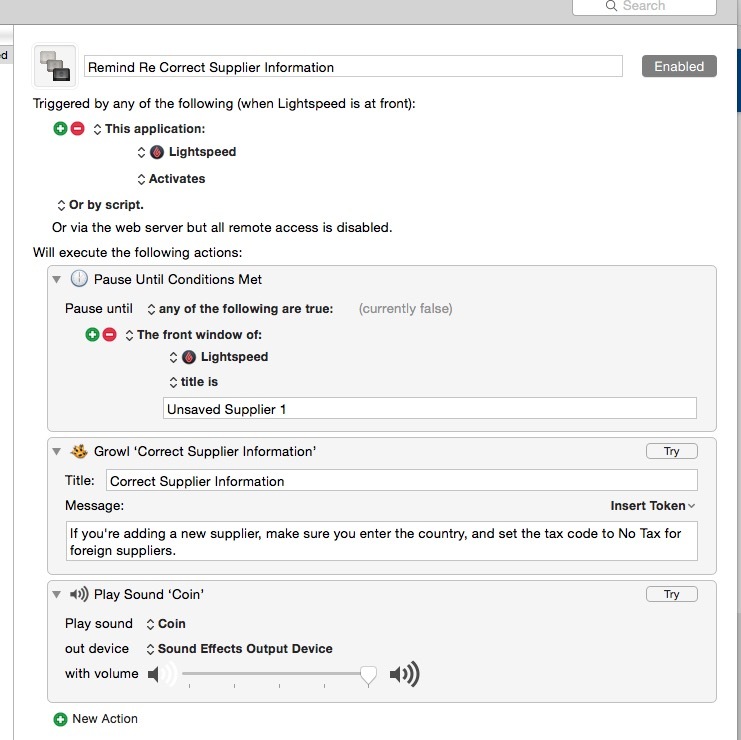
Task: Click the New Action plus icon
Action: [60, 719]
